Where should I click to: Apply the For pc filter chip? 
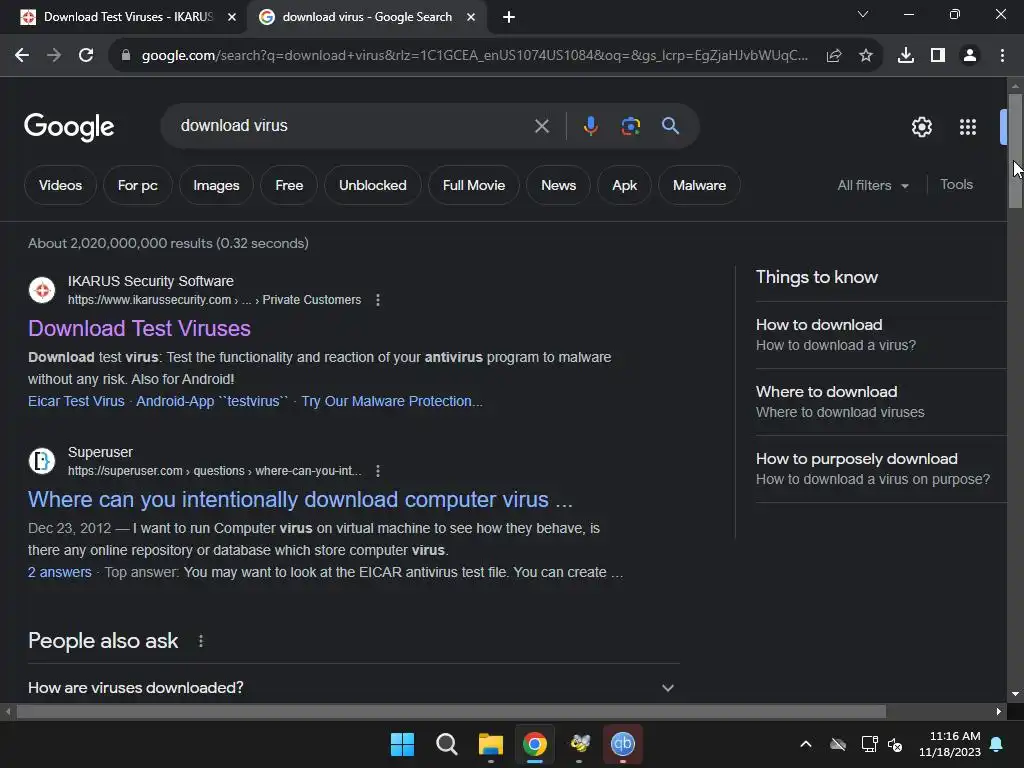click(x=137, y=185)
